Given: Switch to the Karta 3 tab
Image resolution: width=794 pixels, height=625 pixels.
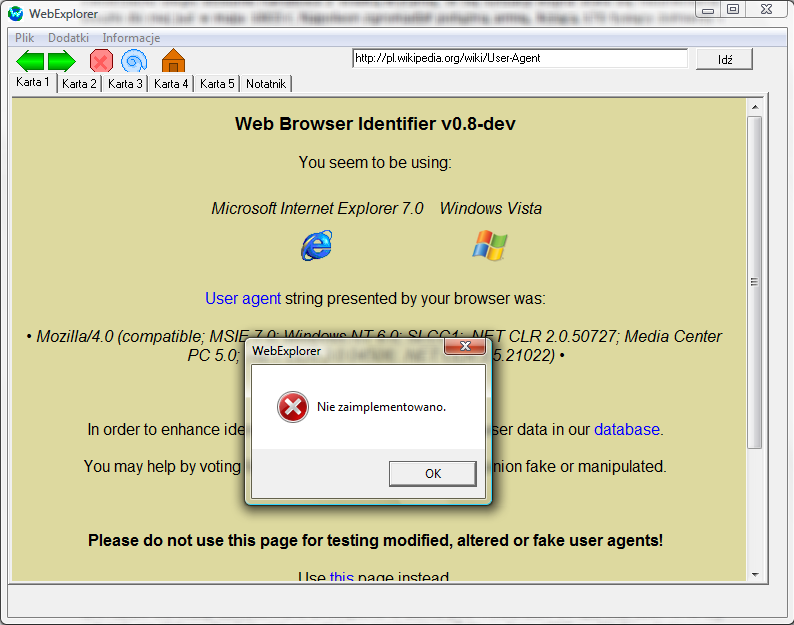Looking at the screenshot, I should (x=125, y=84).
